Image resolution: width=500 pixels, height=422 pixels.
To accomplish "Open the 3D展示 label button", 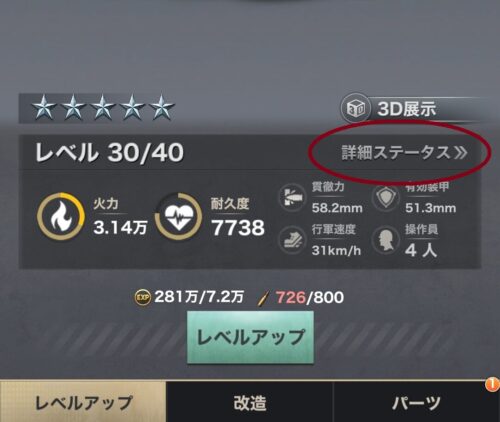I will click(407, 109).
